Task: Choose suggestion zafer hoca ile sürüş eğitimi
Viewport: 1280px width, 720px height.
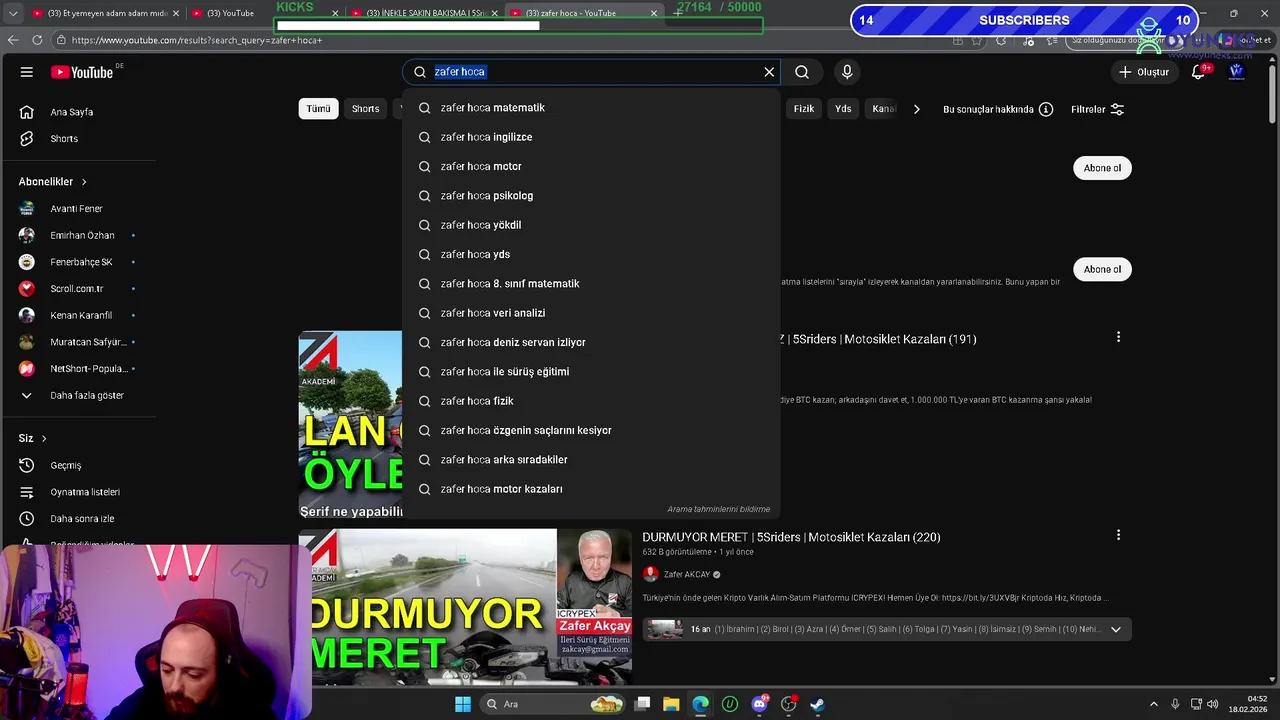Action: click(x=591, y=372)
